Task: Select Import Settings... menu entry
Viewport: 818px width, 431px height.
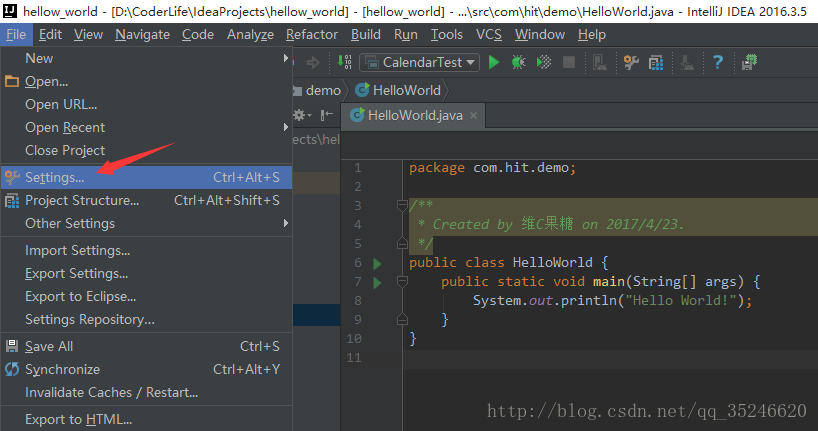Action: pos(147,250)
